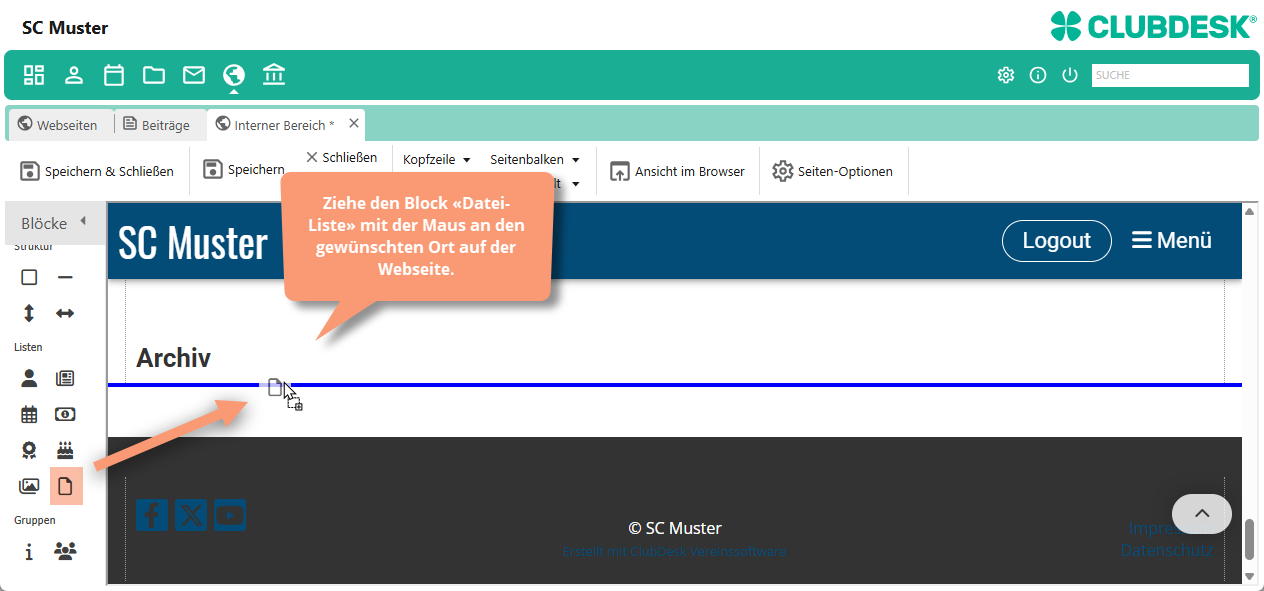Expand the Seitenbalken dropdown
Image resolution: width=1264 pixels, height=591 pixels.
534,159
